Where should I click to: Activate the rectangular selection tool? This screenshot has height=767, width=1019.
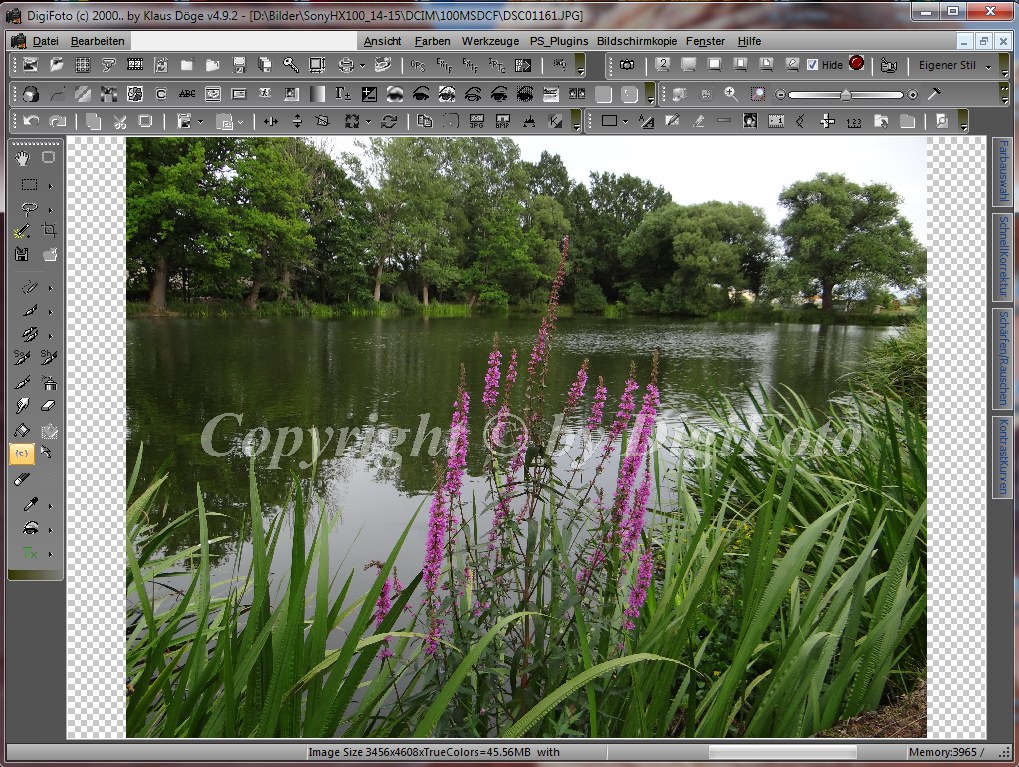point(27,184)
